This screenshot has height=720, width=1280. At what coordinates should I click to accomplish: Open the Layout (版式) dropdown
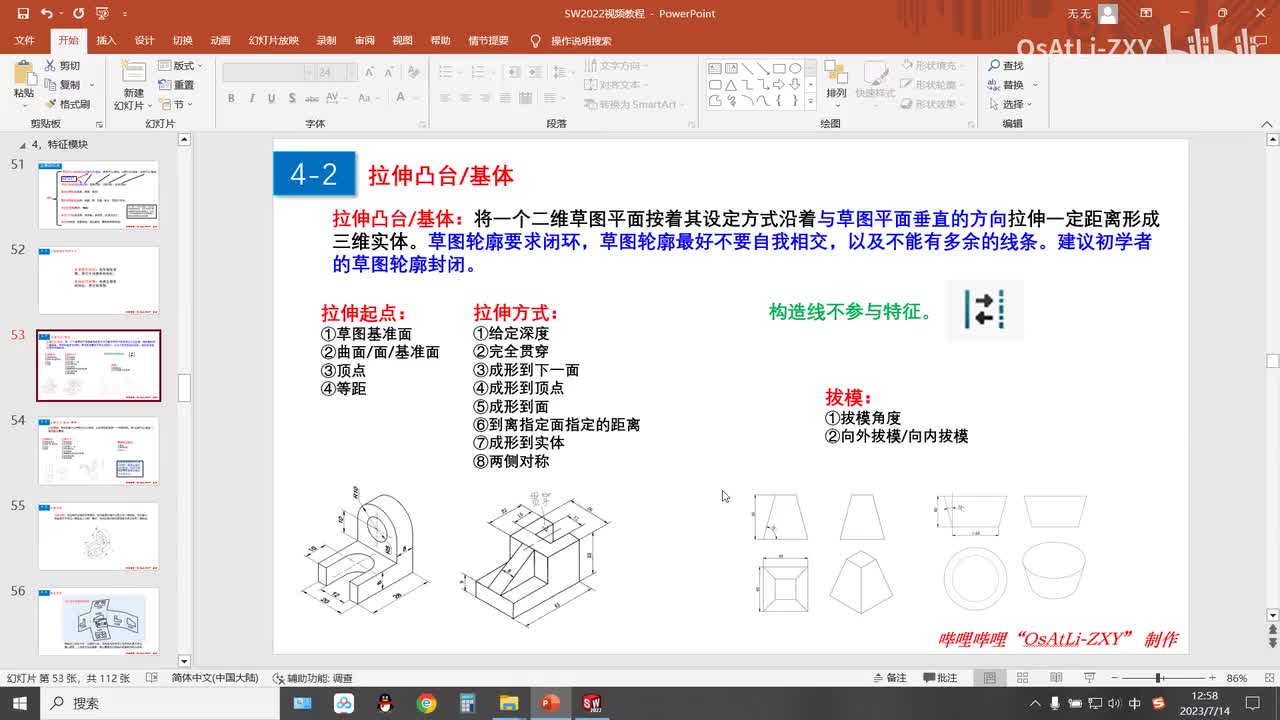tap(180, 66)
